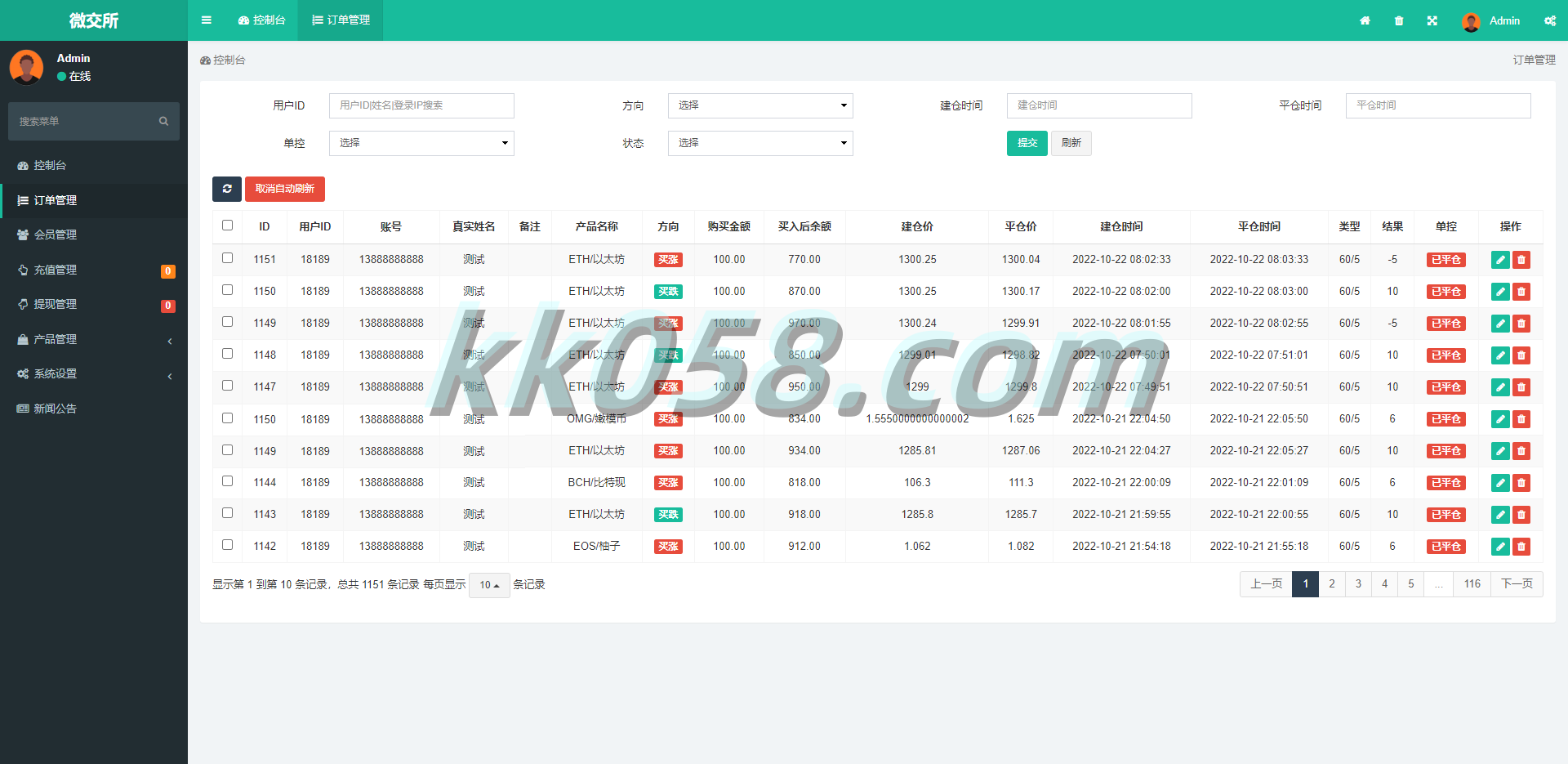Check the checkbox for order 1148
Viewport: 1568px width, 764px height.
pyautogui.click(x=228, y=354)
